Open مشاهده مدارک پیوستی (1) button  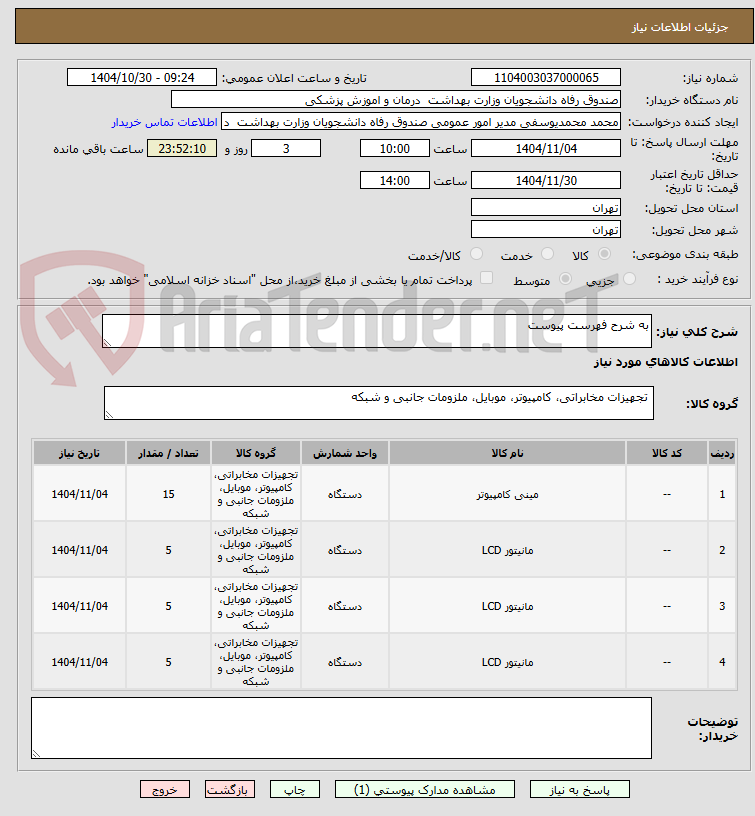click(x=425, y=789)
